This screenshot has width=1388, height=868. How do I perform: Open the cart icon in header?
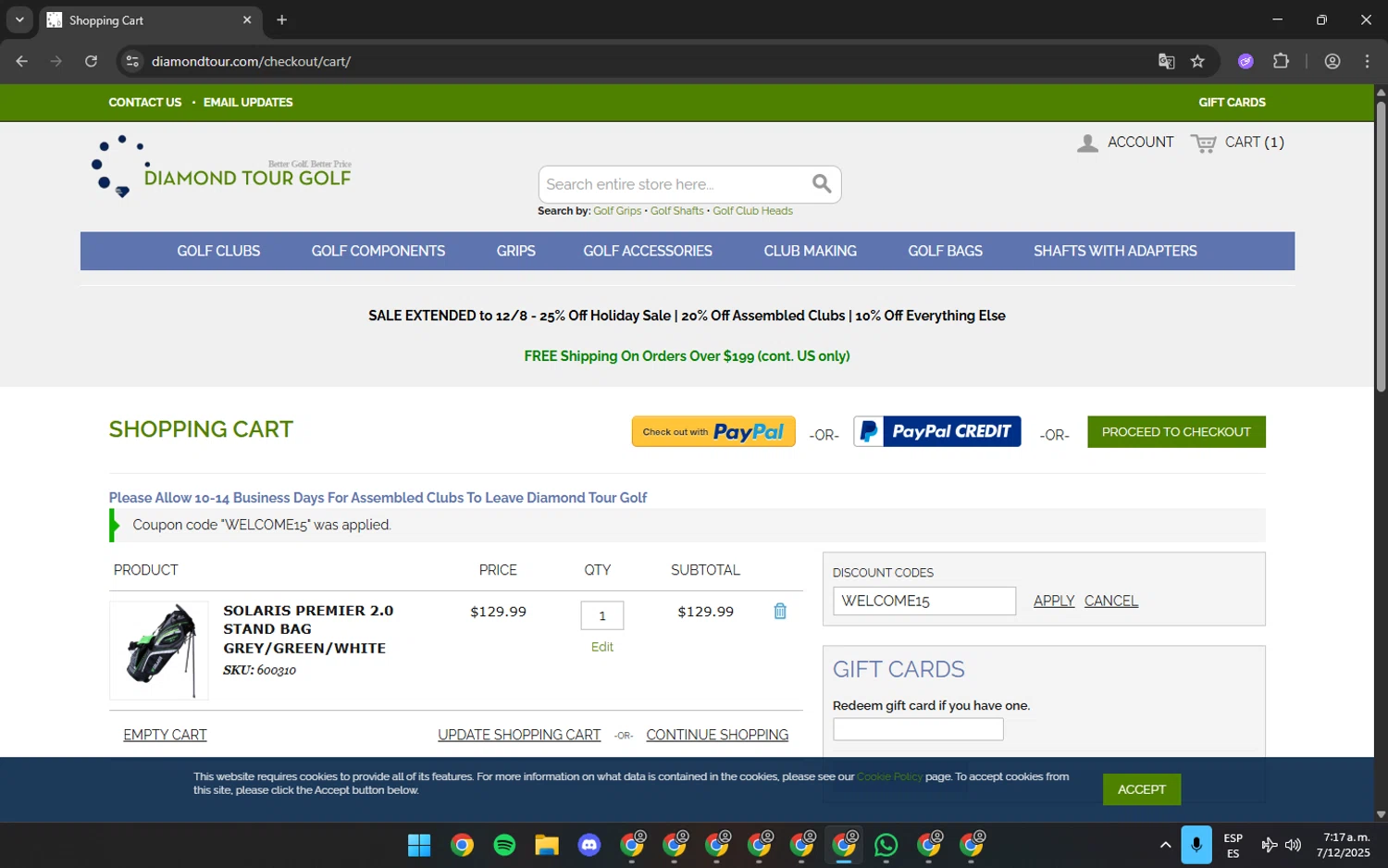pyautogui.click(x=1203, y=143)
